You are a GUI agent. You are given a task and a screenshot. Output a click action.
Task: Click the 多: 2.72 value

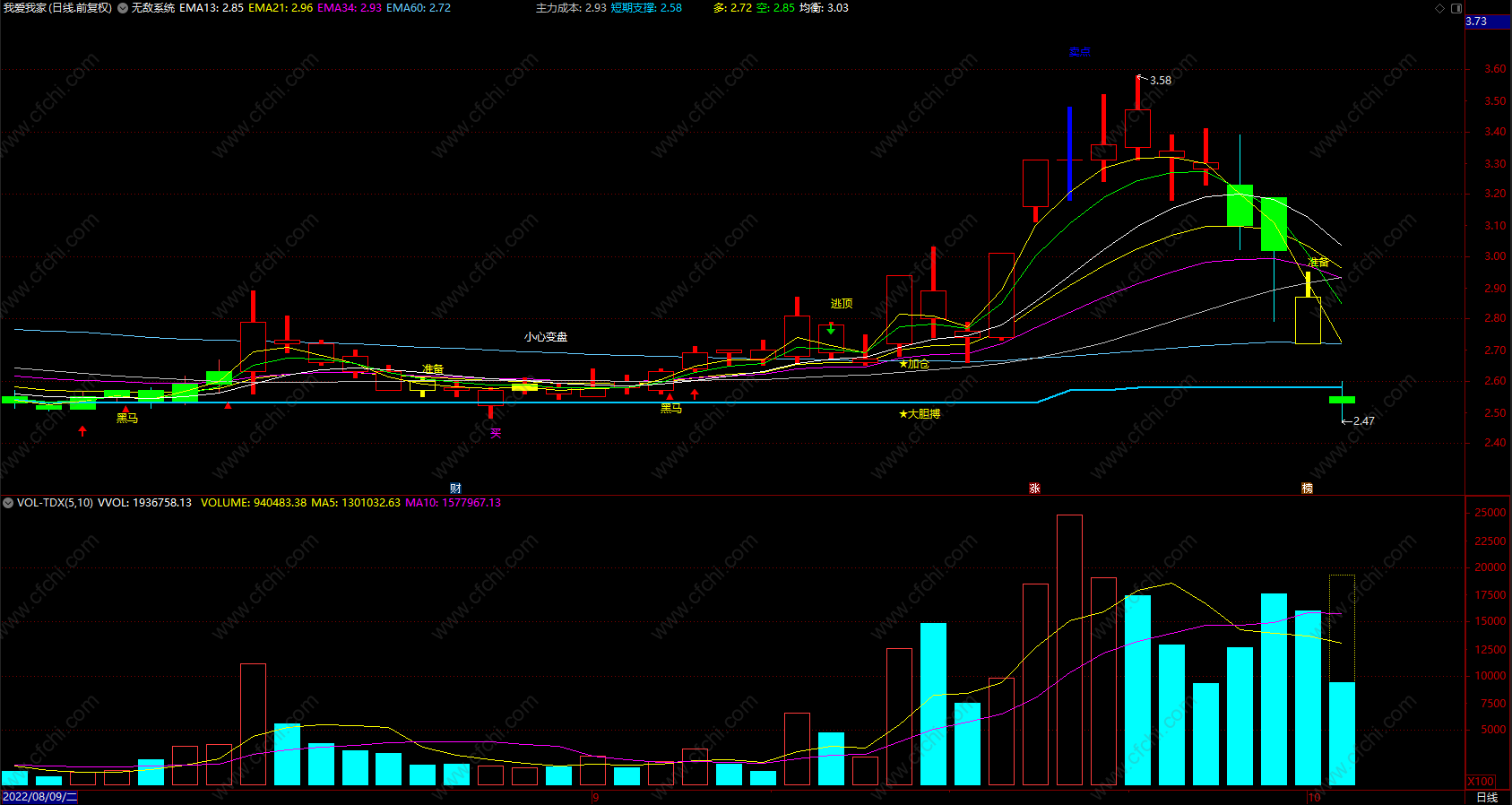click(x=732, y=8)
